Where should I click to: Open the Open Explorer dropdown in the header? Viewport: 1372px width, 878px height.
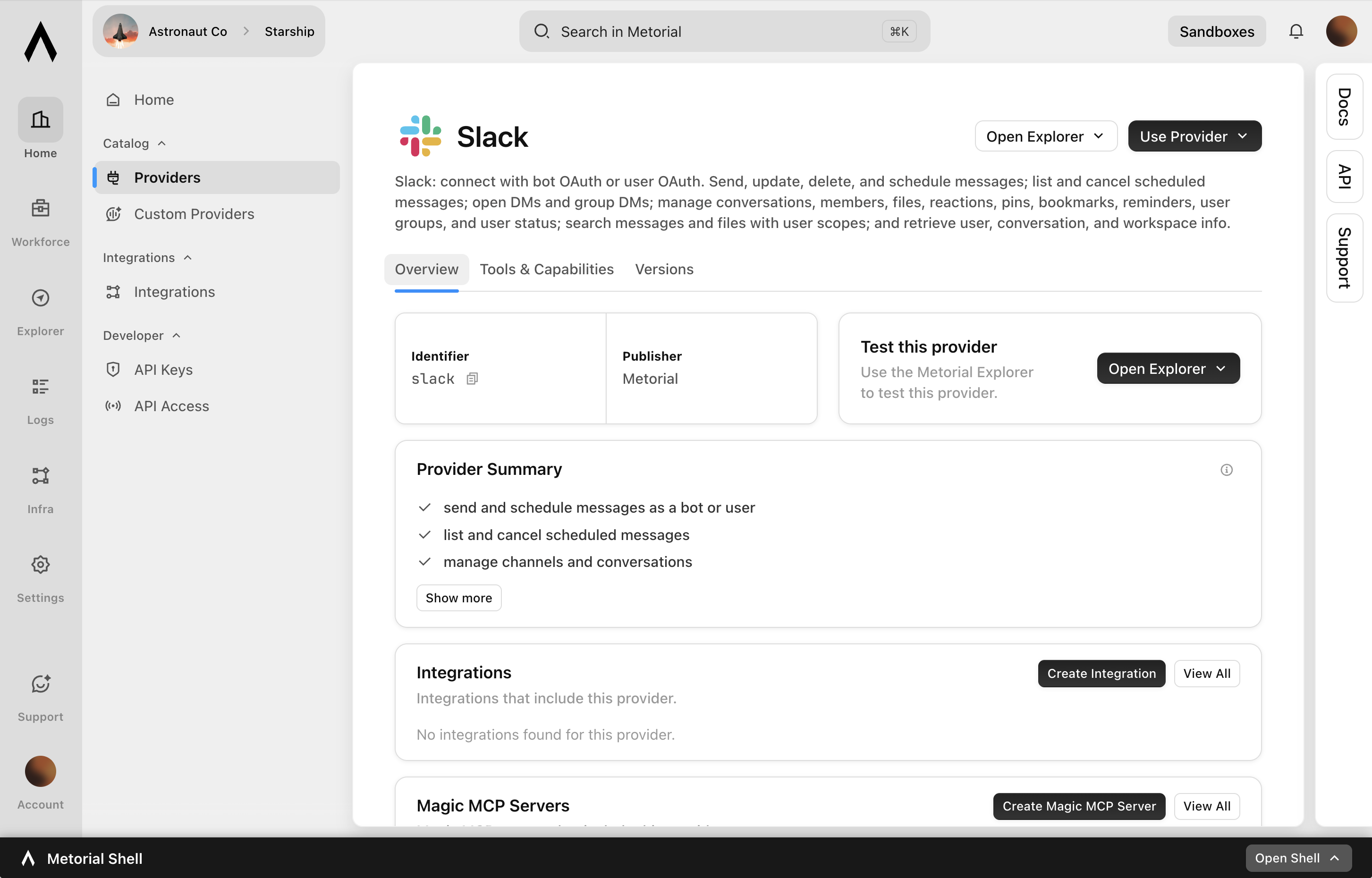click(1045, 136)
